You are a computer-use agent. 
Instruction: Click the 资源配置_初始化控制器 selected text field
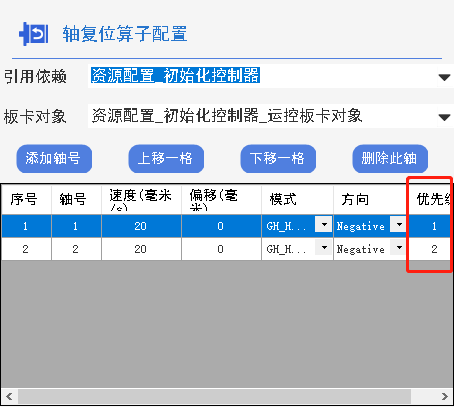pos(262,76)
